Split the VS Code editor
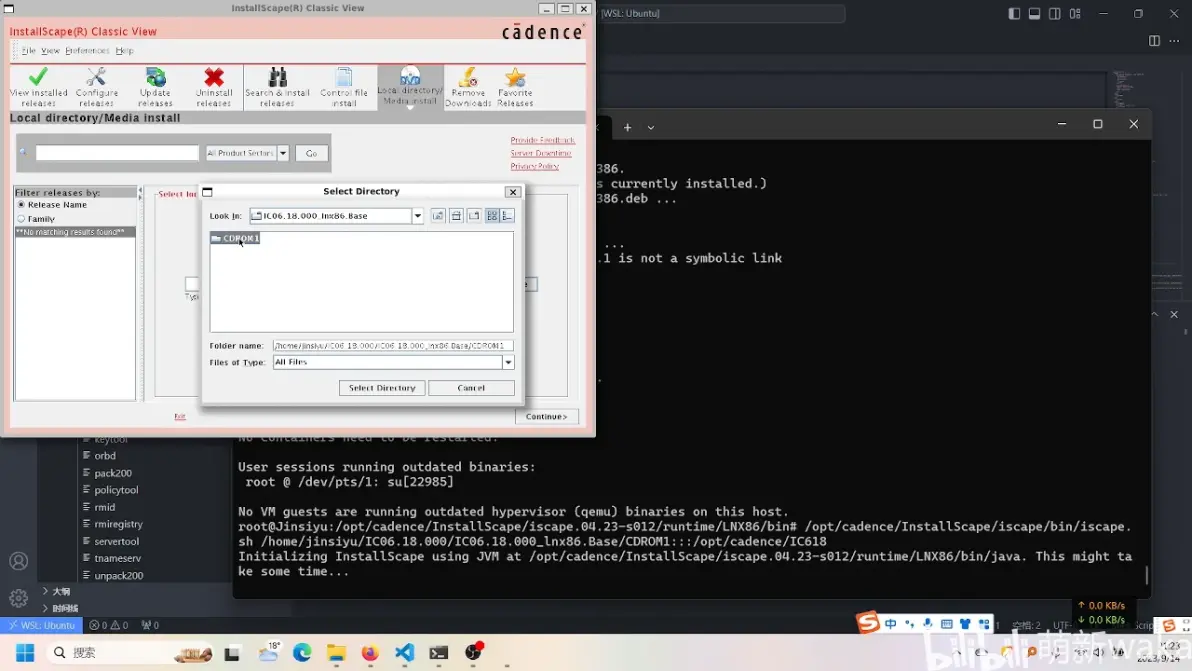1192x671 pixels. tap(1154, 41)
